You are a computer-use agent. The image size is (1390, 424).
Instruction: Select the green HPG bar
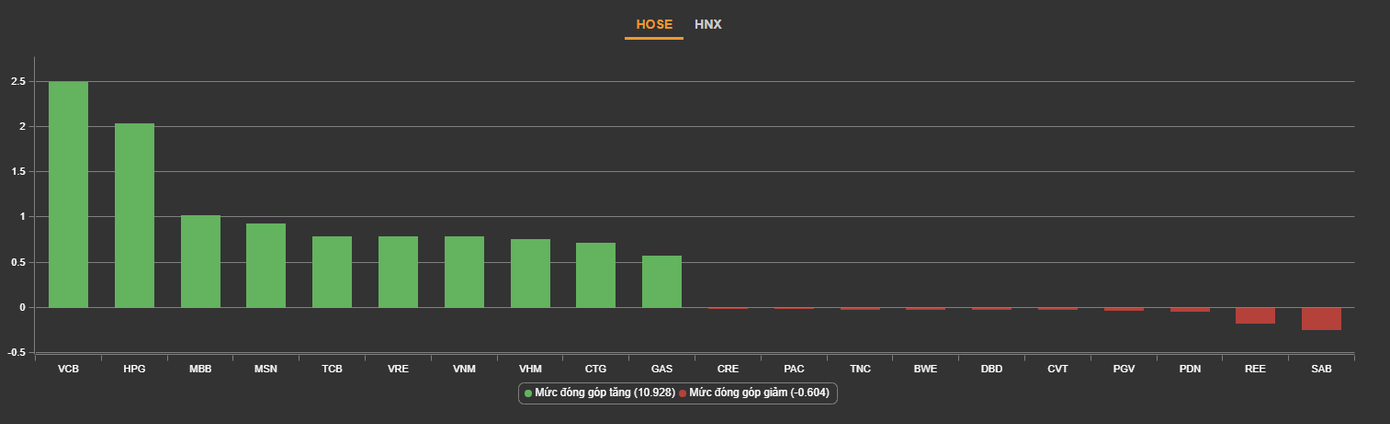click(x=134, y=215)
